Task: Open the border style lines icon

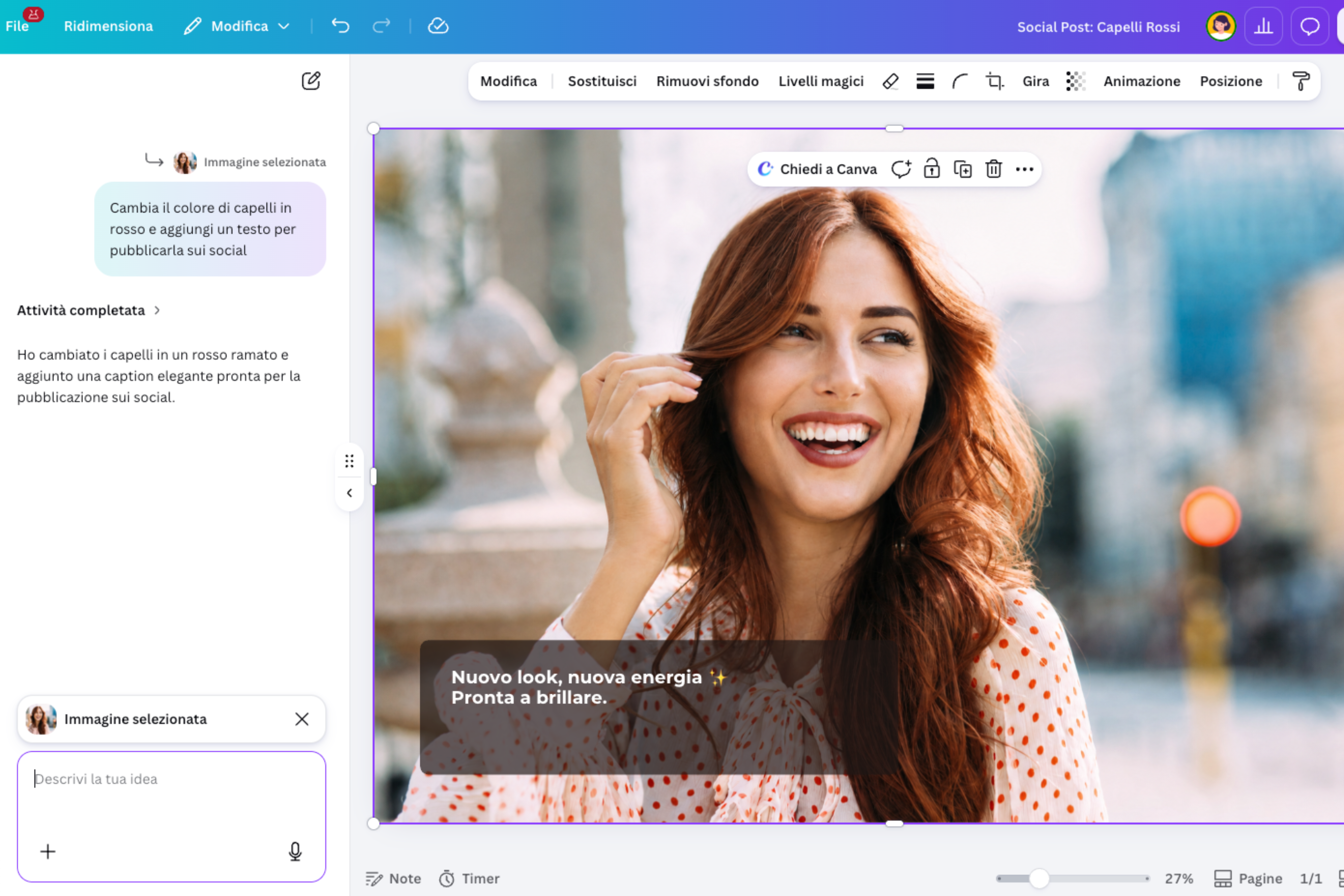Action: pyautogui.click(x=925, y=82)
